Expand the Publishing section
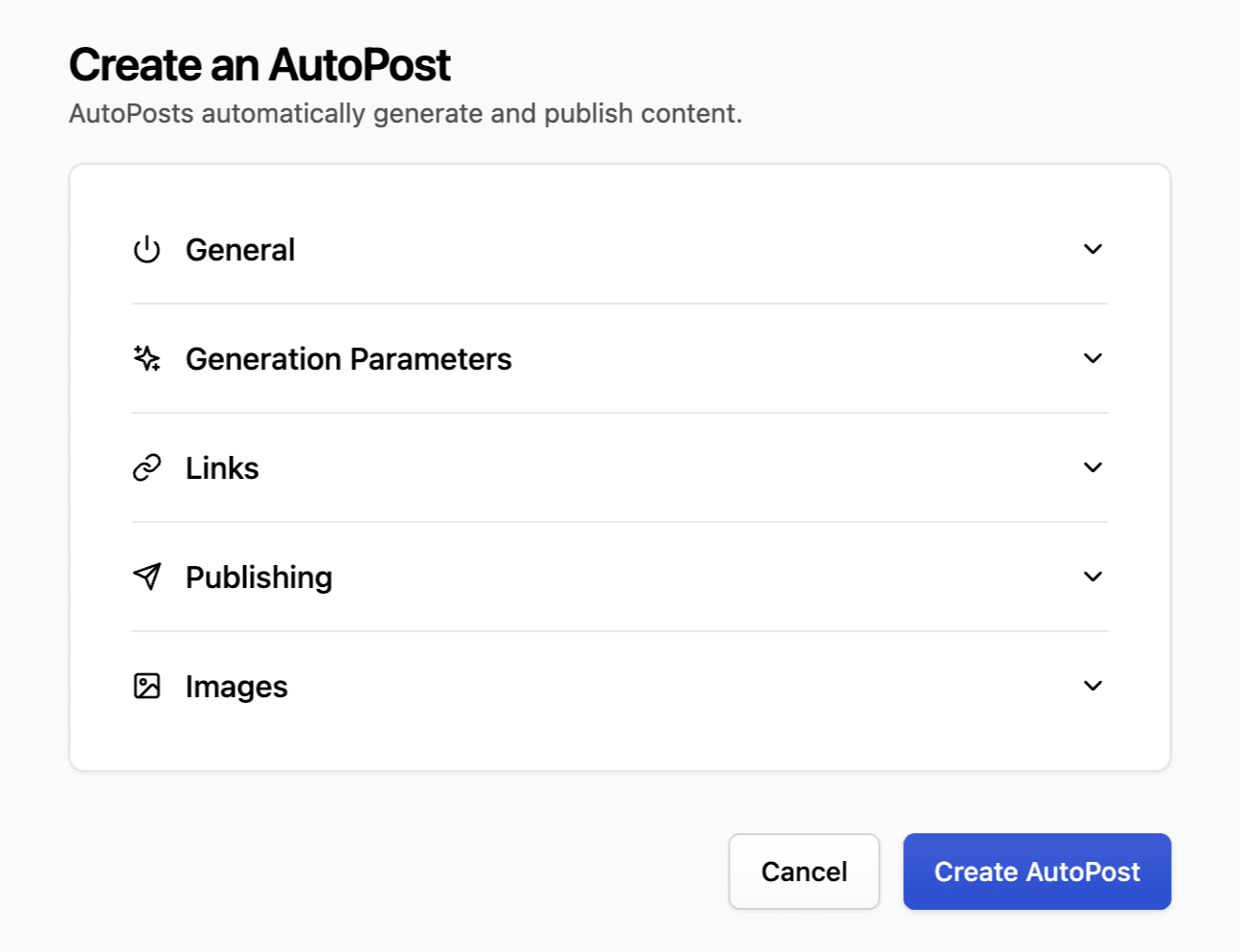 coord(1093,577)
